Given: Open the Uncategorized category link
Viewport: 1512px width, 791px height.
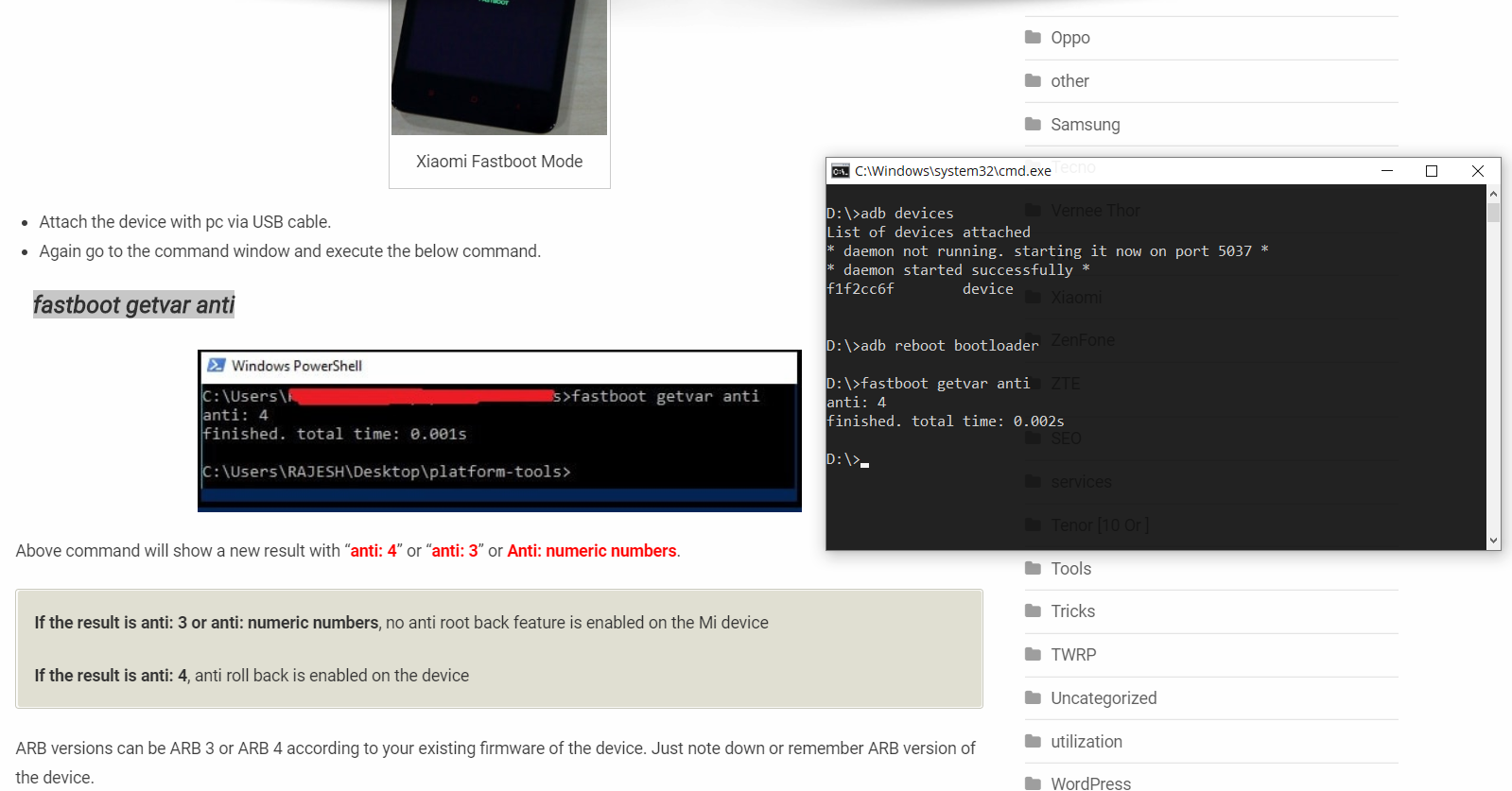Looking at the screenshot, I should 1104,698.
